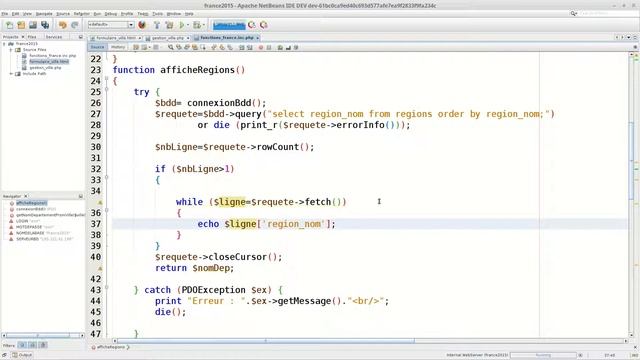
Task: Click the Quick Search input field
Action: pos(607,13)
